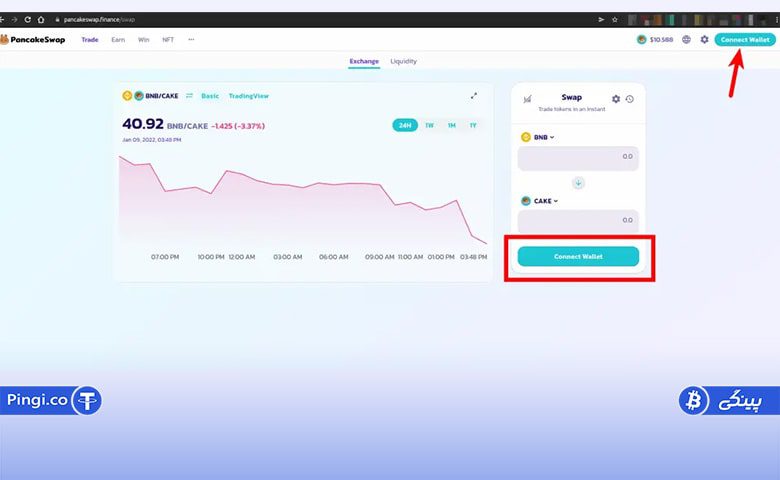Click the CAKE price $10.588 indicator
780x480 pixels.
pos(655,39)
